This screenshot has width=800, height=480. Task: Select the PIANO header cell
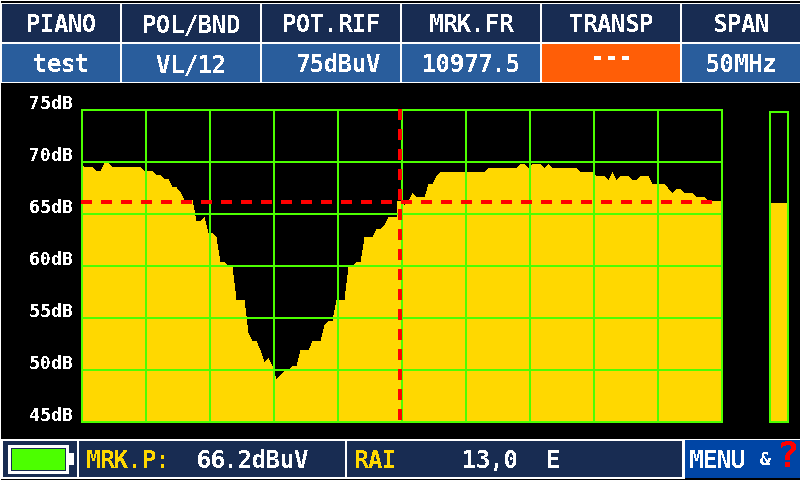61,23
